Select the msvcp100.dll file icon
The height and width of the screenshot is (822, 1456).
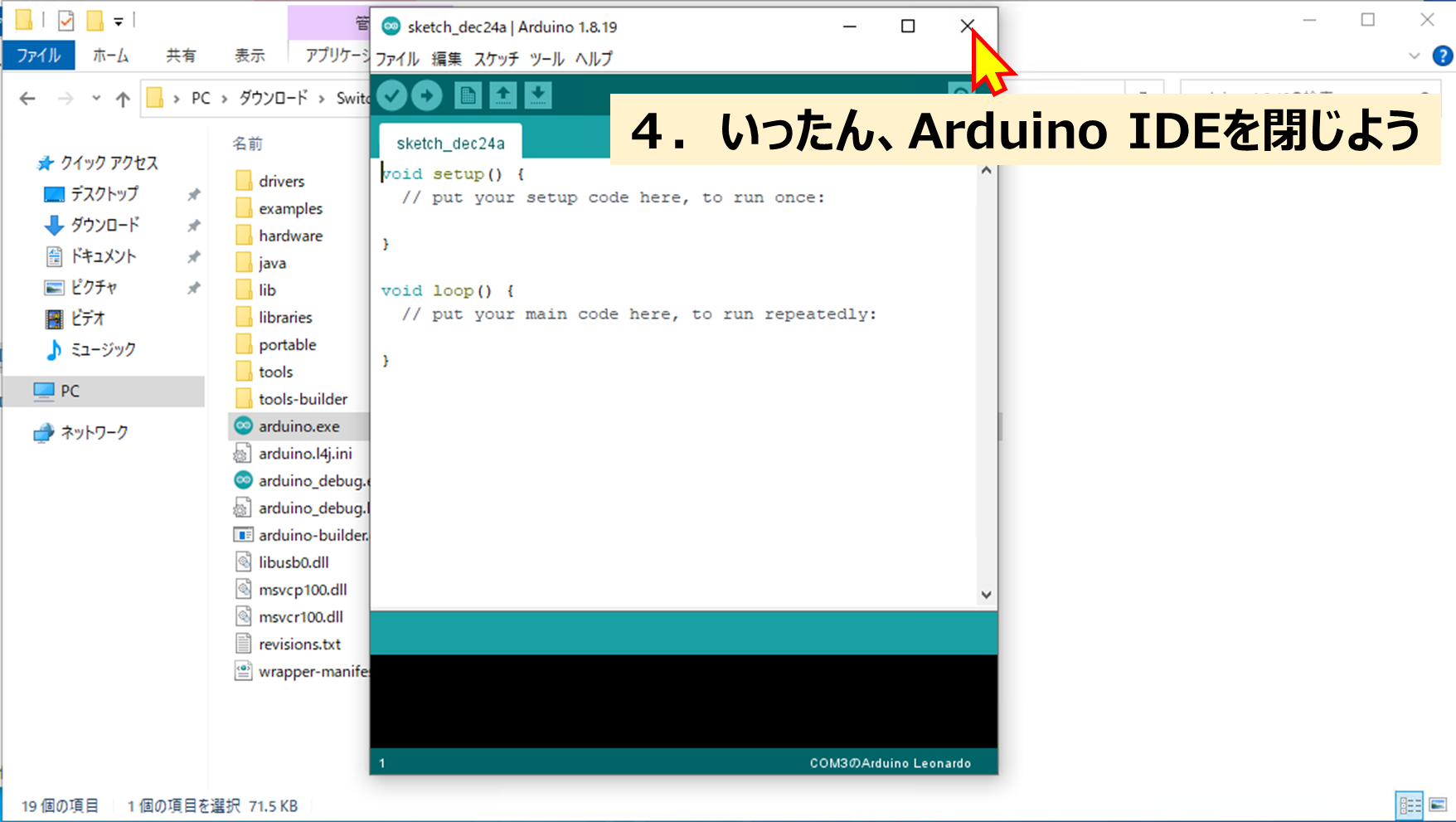(x=243, y=590)
